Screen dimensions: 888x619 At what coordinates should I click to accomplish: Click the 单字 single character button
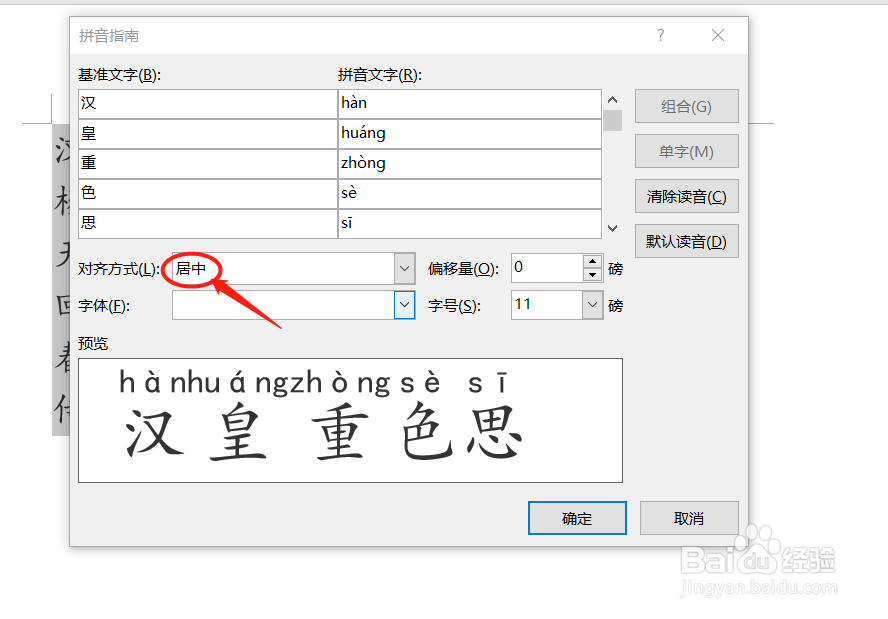coord(686,151)
